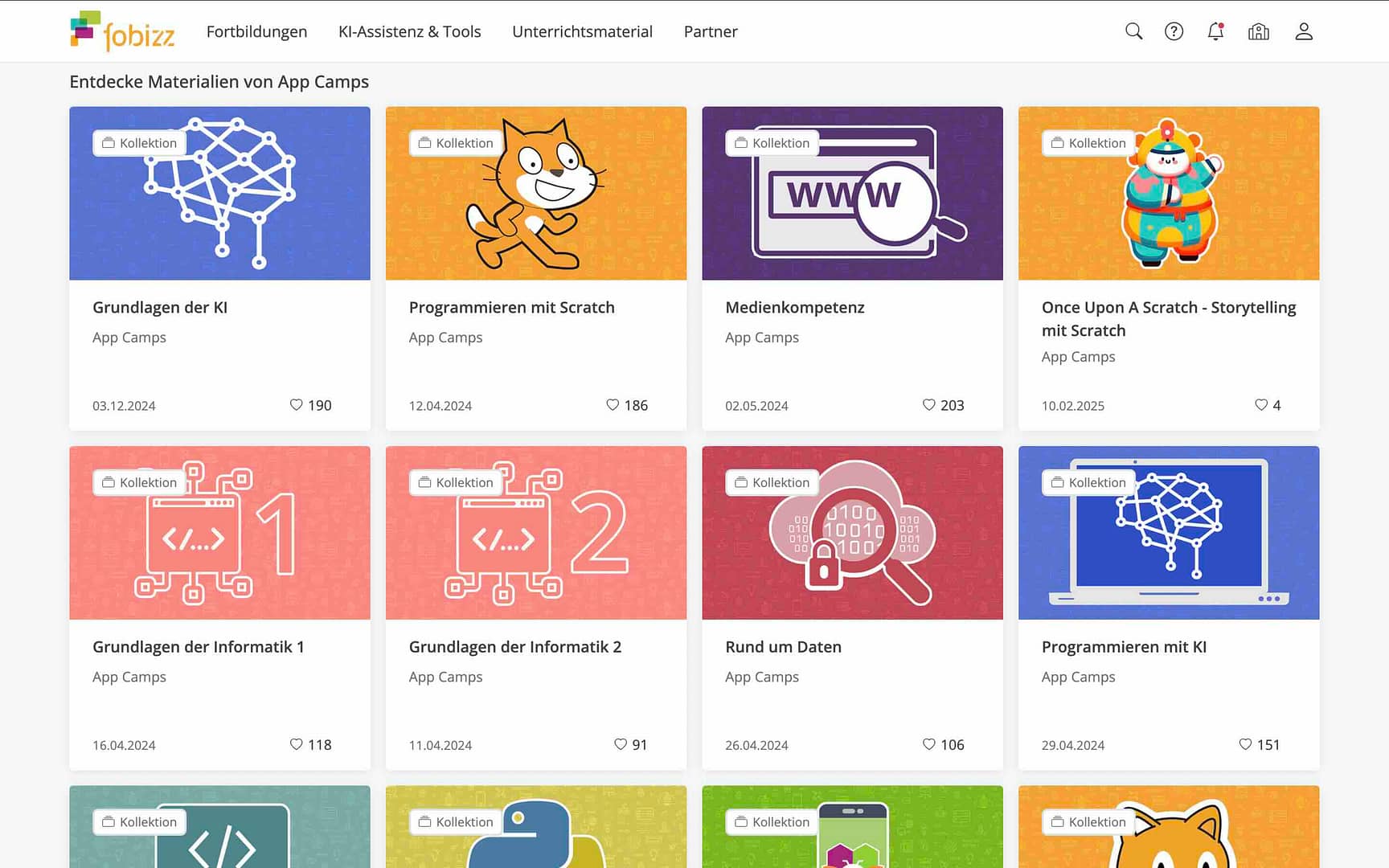Open Grundlagen der Informatik 2 title
This screenshot has height=868, width=1389.
point(515,647)
